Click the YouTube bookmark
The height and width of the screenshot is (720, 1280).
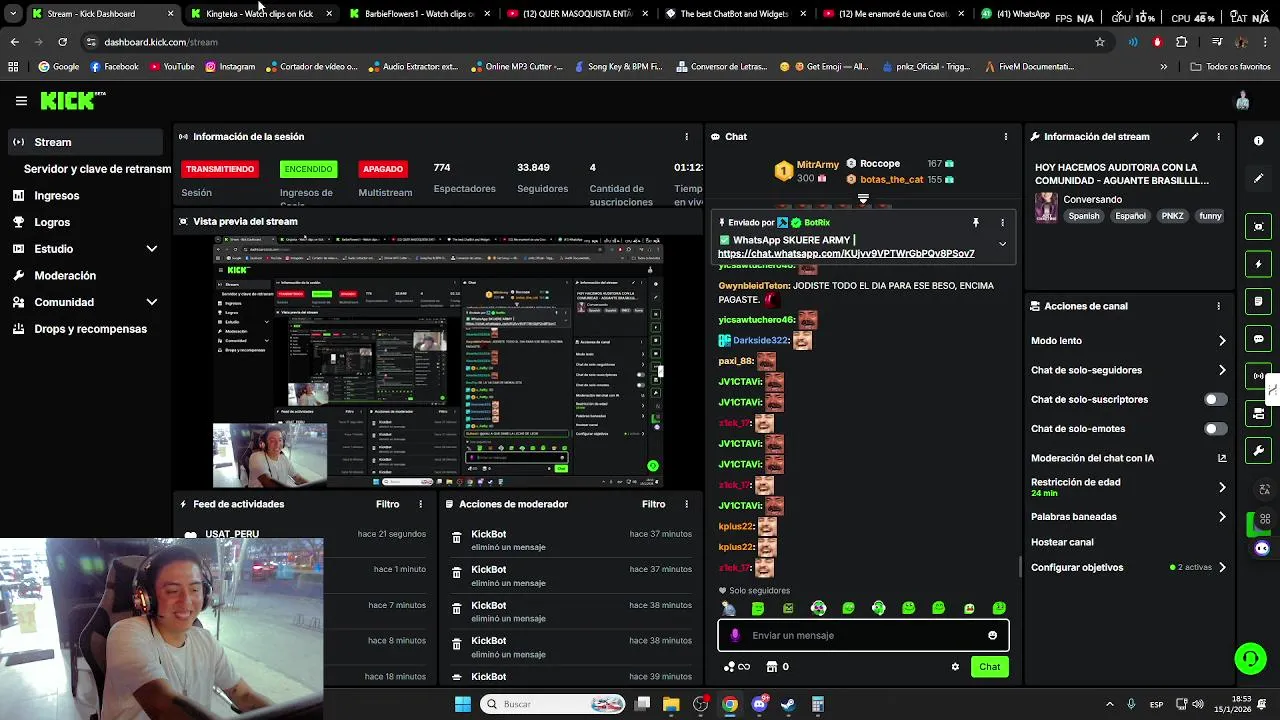(172, 67)
